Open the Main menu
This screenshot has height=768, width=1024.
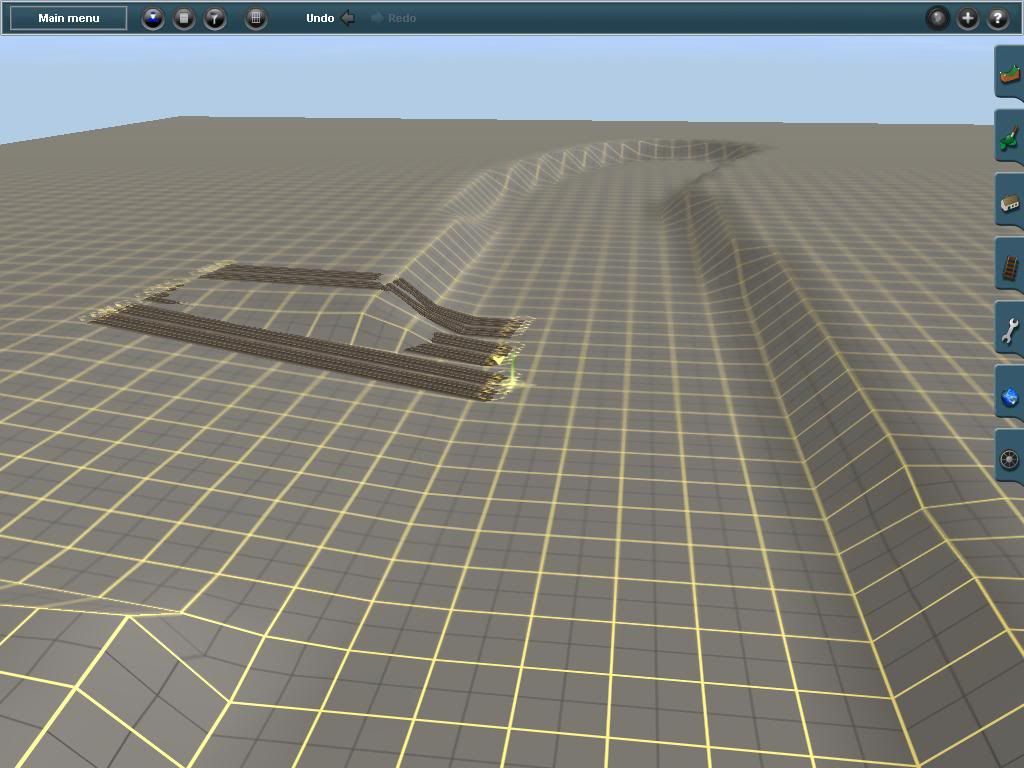[x=69, y=18]
